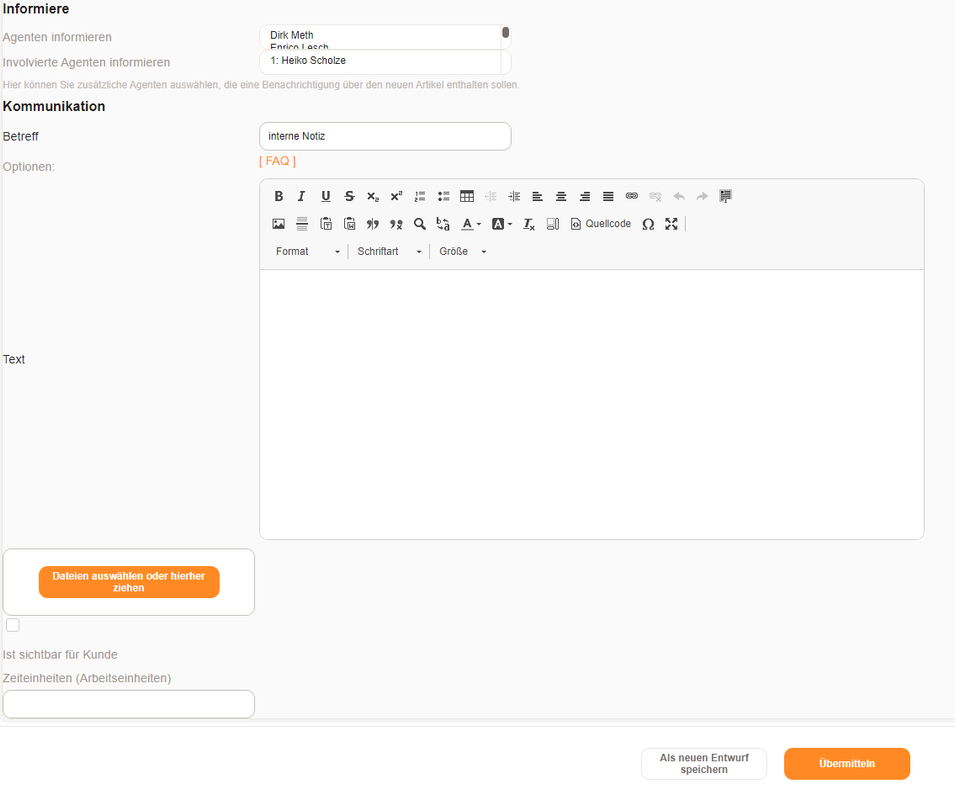Switch to Quellcode source view
955x800 pixels.
point(601,224)
